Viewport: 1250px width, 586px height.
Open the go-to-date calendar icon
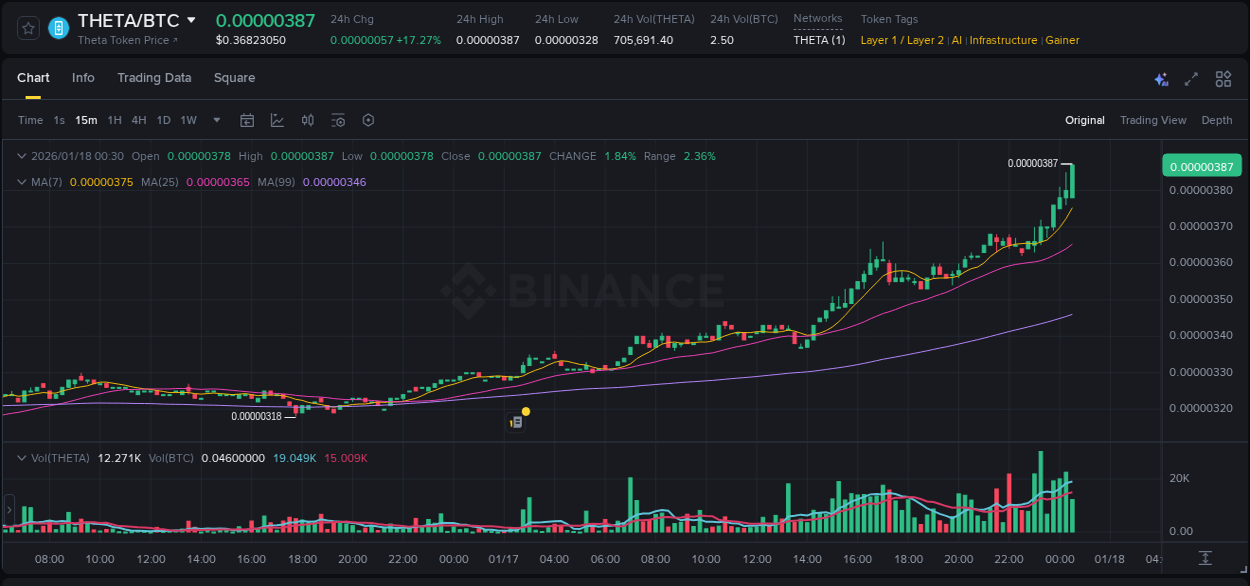(x=247, y=120)
